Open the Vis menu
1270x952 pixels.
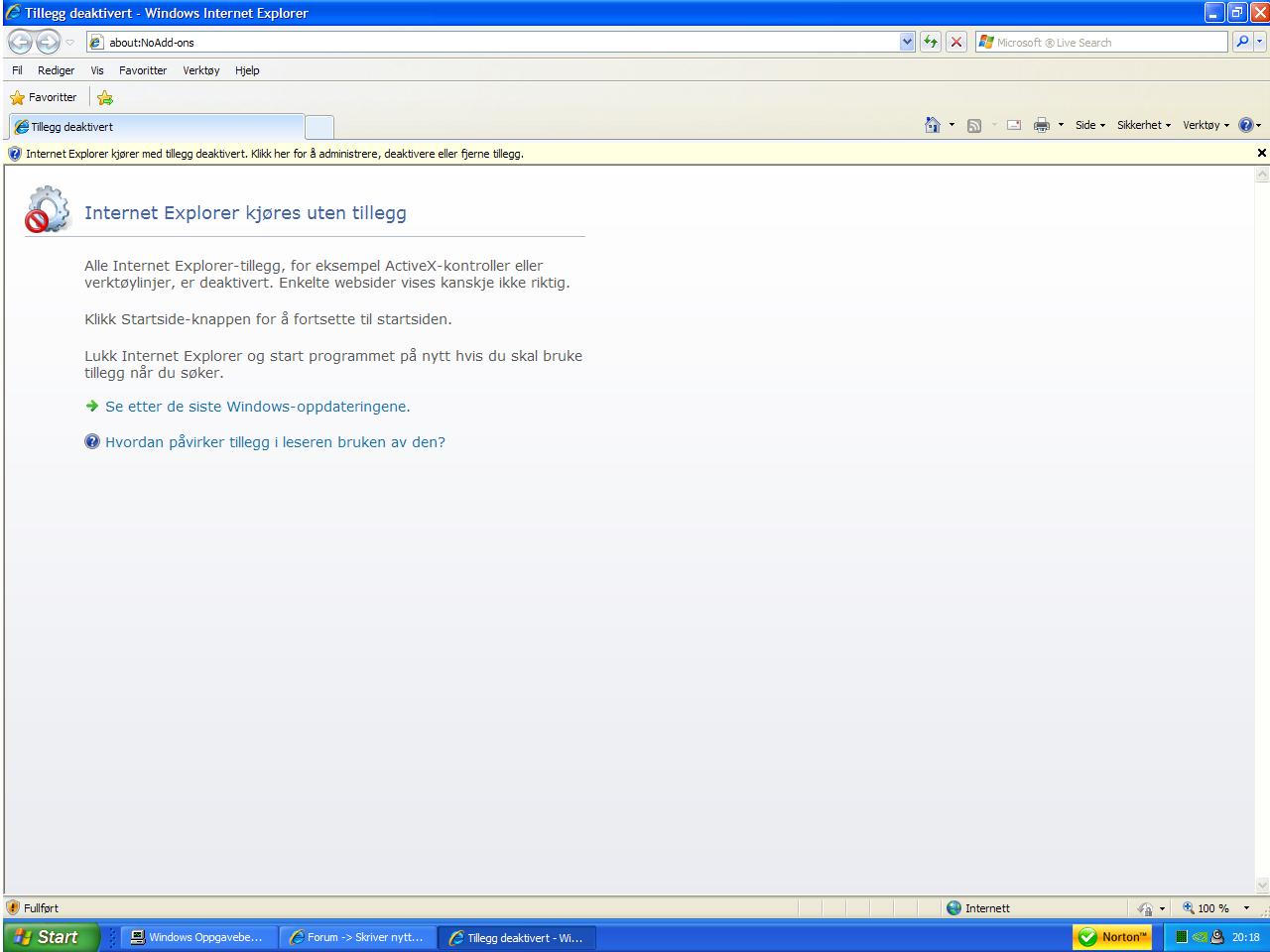click(x=97, y=70)
